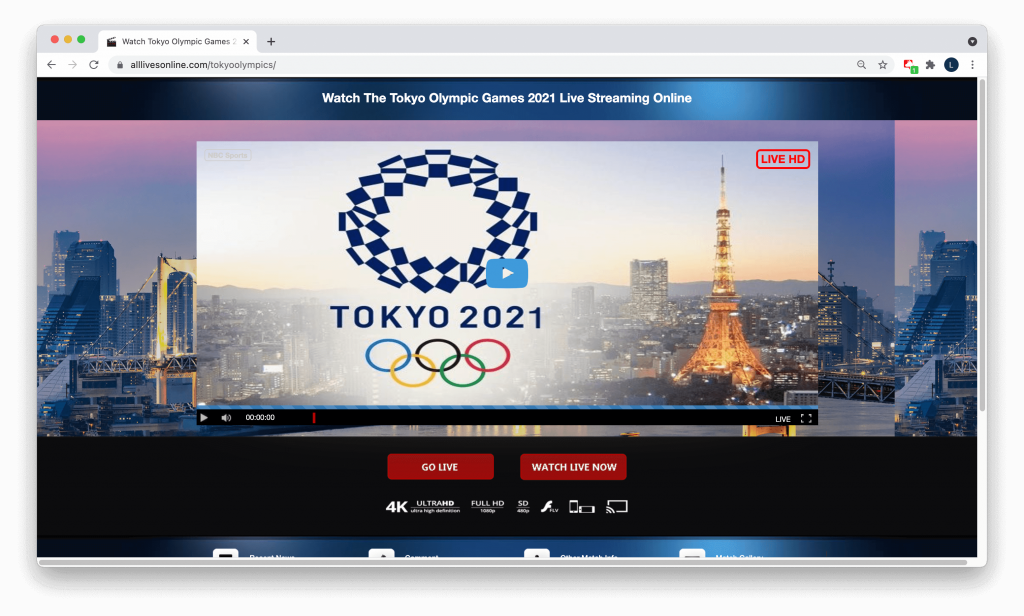Go back using the browser back arrow

point(51,65)
